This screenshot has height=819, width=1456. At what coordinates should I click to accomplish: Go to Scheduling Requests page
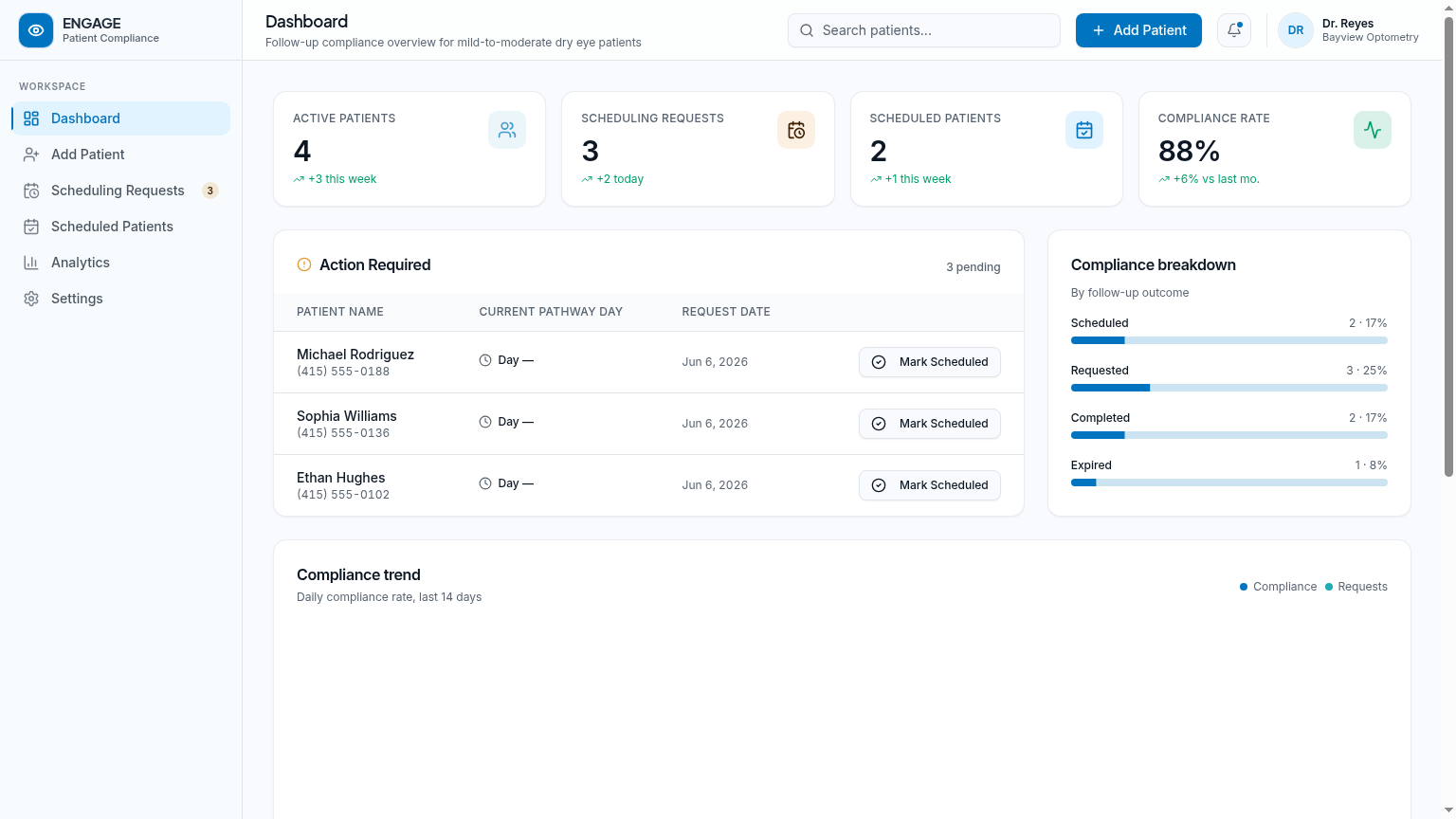pyautogui.click(x=121, y=191)
